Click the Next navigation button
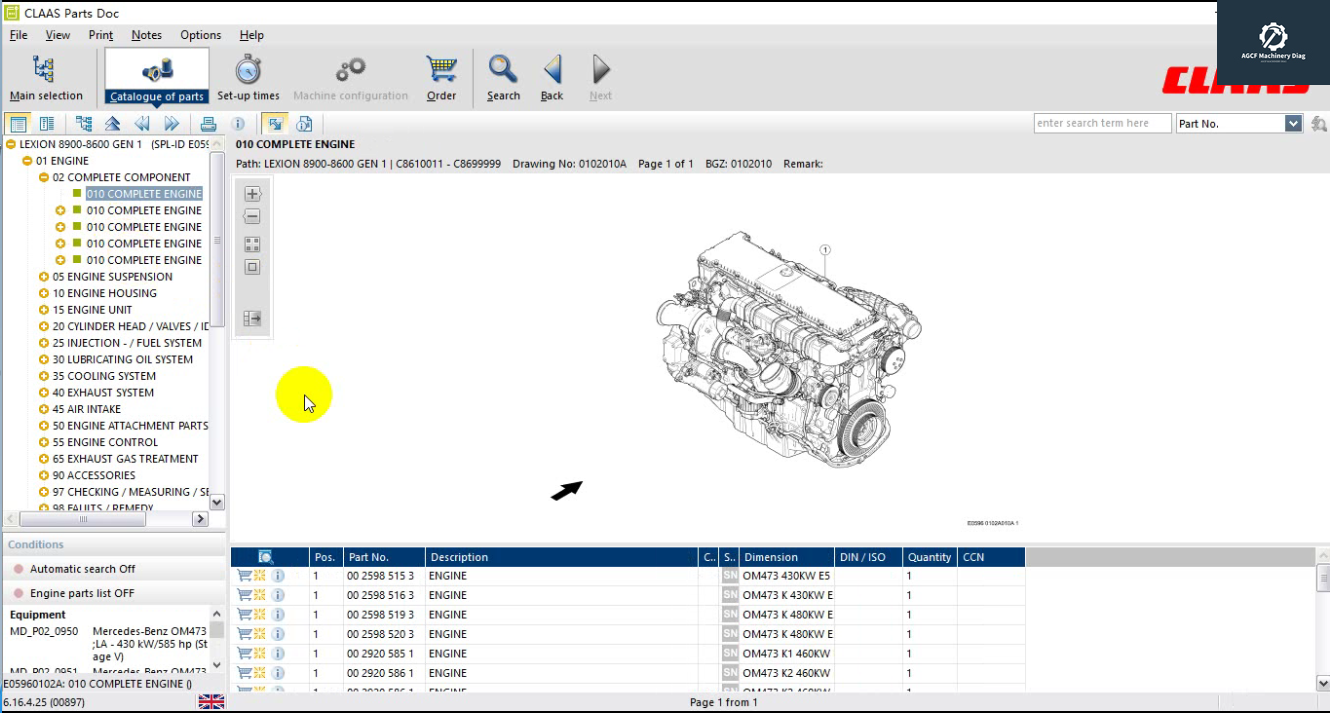Screen dimensions: 1330x713 tap(599, 70)
